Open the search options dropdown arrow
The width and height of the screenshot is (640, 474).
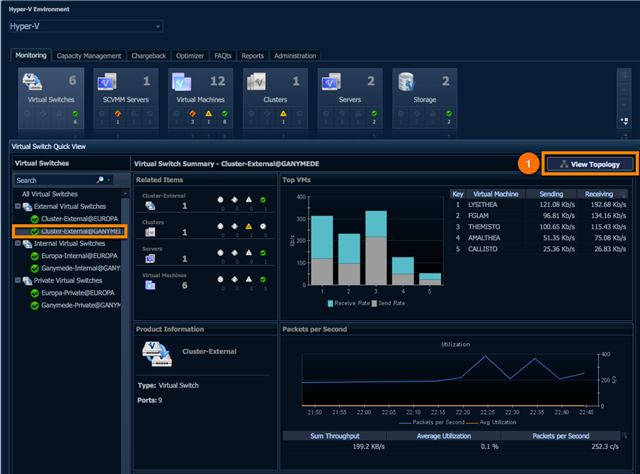(109, 180)
